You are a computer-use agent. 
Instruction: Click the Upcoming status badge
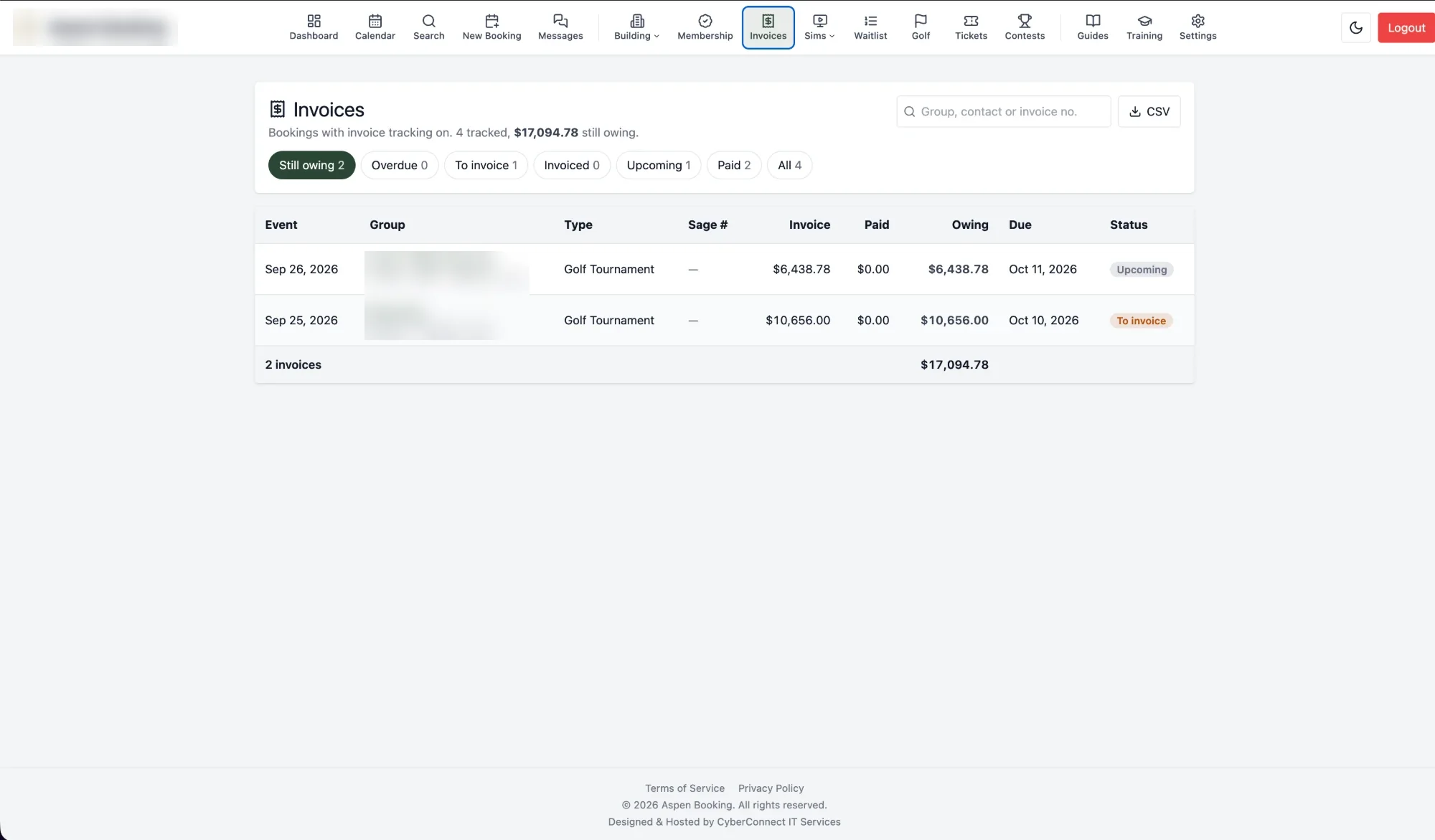[x=1141, y=270]
